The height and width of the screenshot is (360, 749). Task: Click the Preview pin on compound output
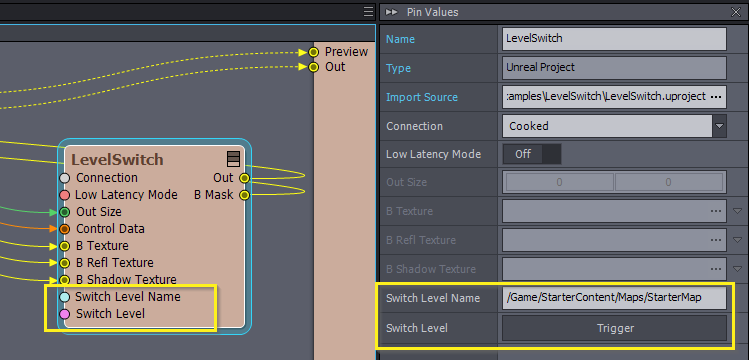(313, 52)
